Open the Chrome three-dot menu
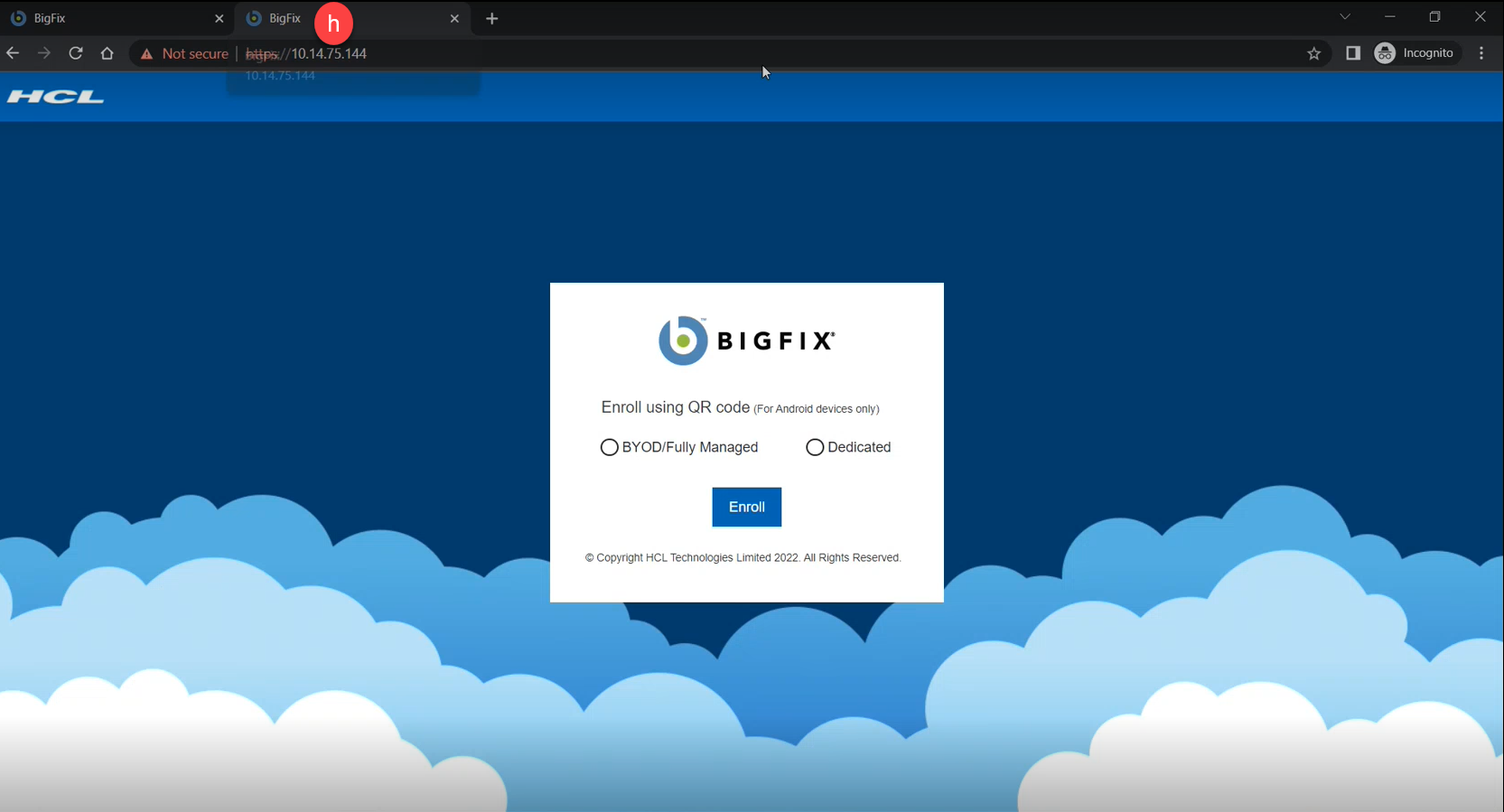This screenshot has width=1504, height=812. point(1481,53)
